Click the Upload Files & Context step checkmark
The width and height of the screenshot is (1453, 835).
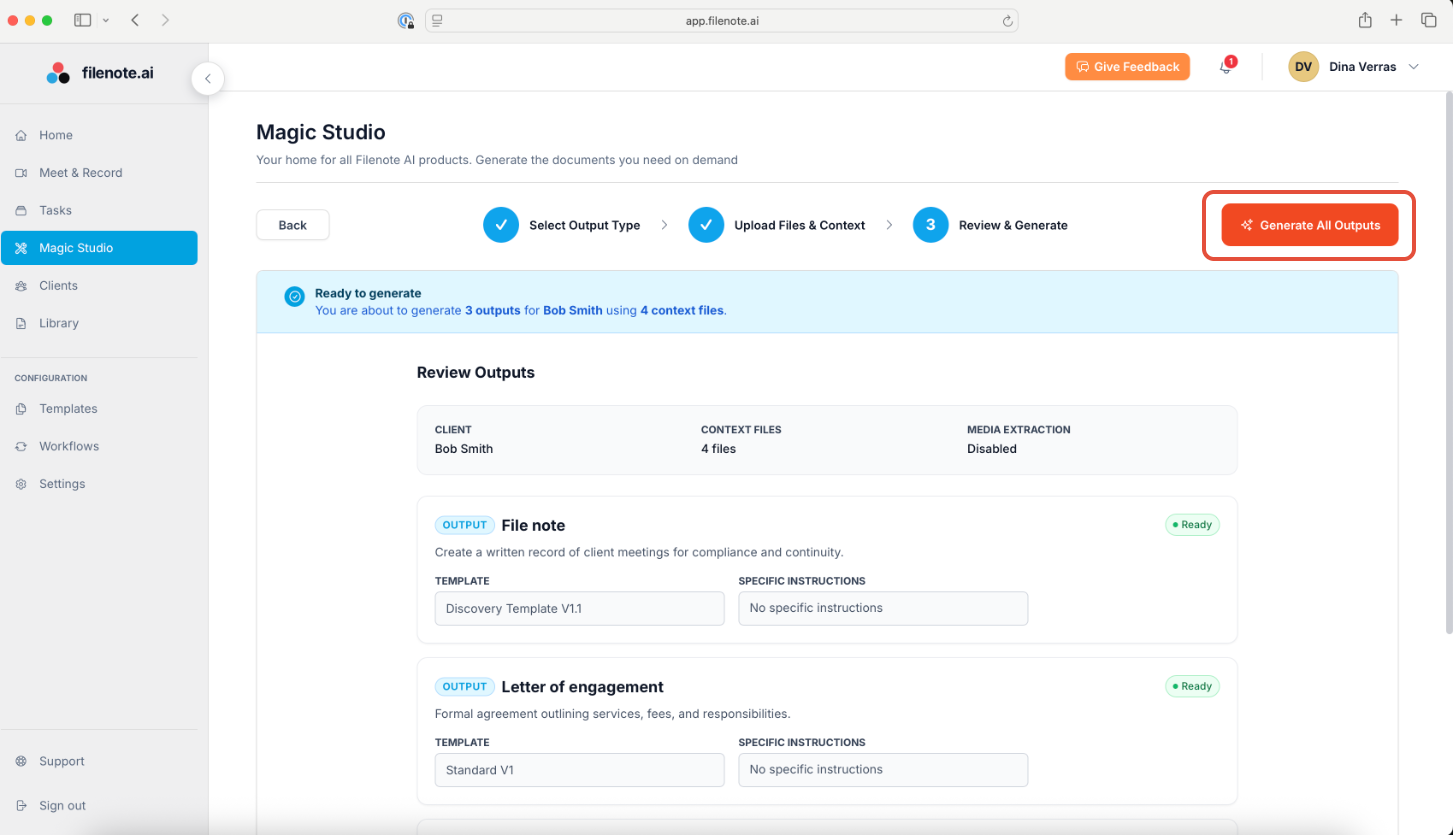click(706, 225)
